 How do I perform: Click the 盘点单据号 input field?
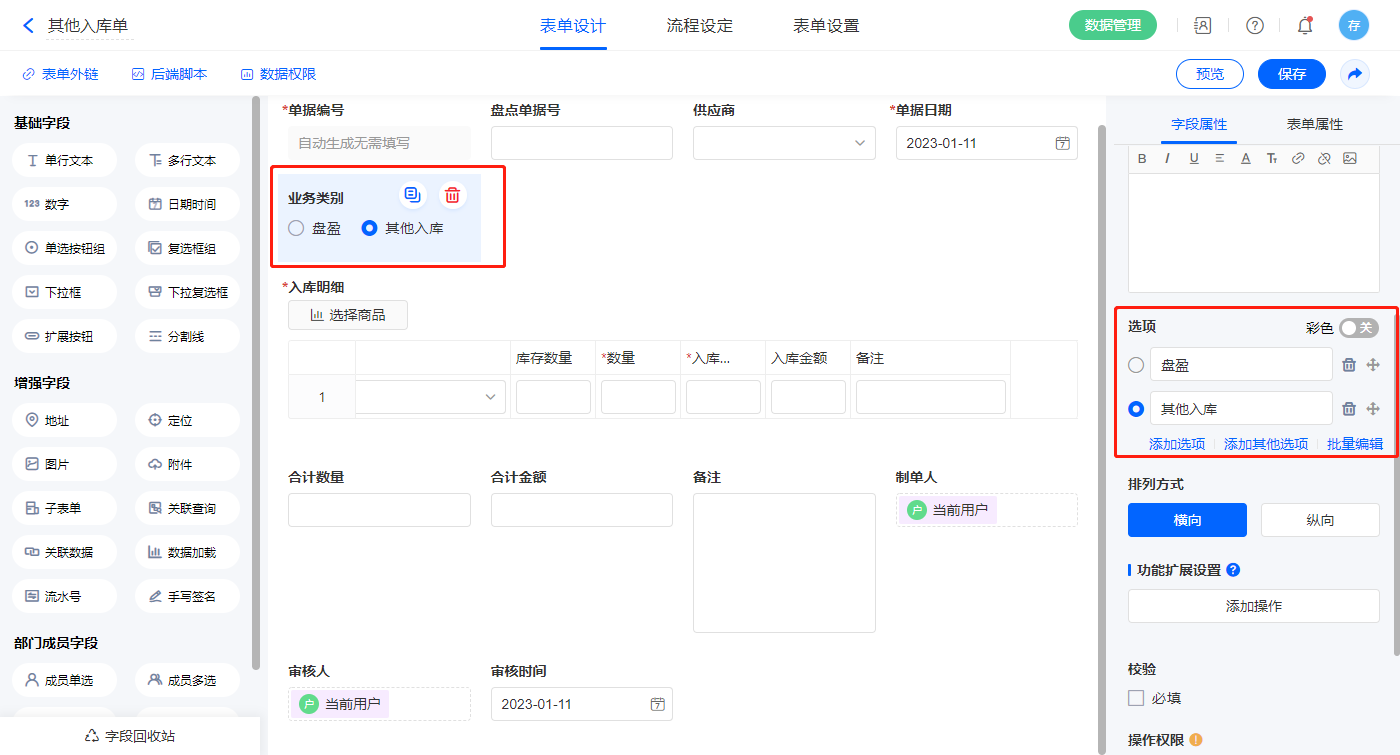(581, 143)
